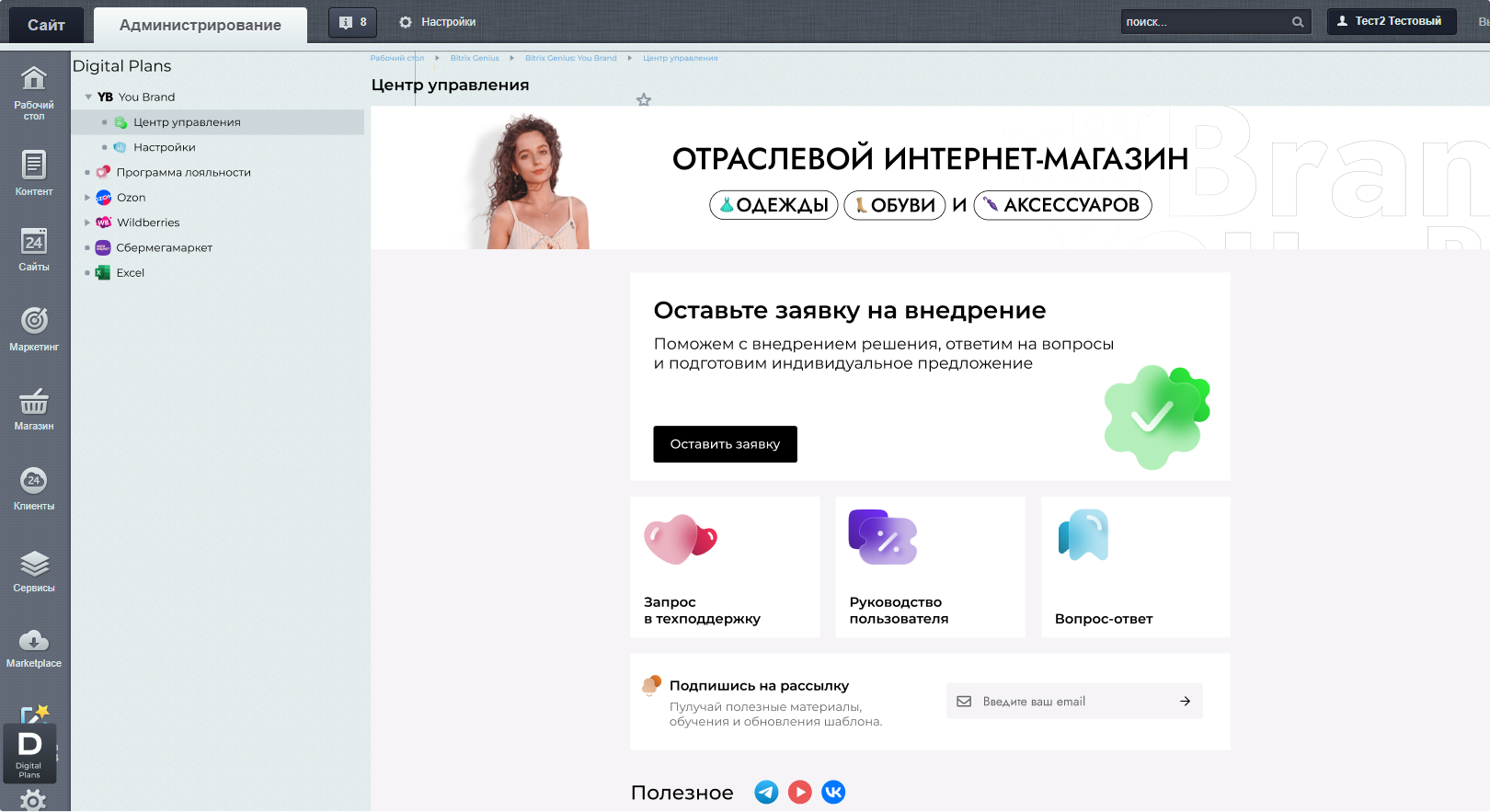Expand the Ozon tree item
Screen dimensions: 1490x812
(88, 198)
